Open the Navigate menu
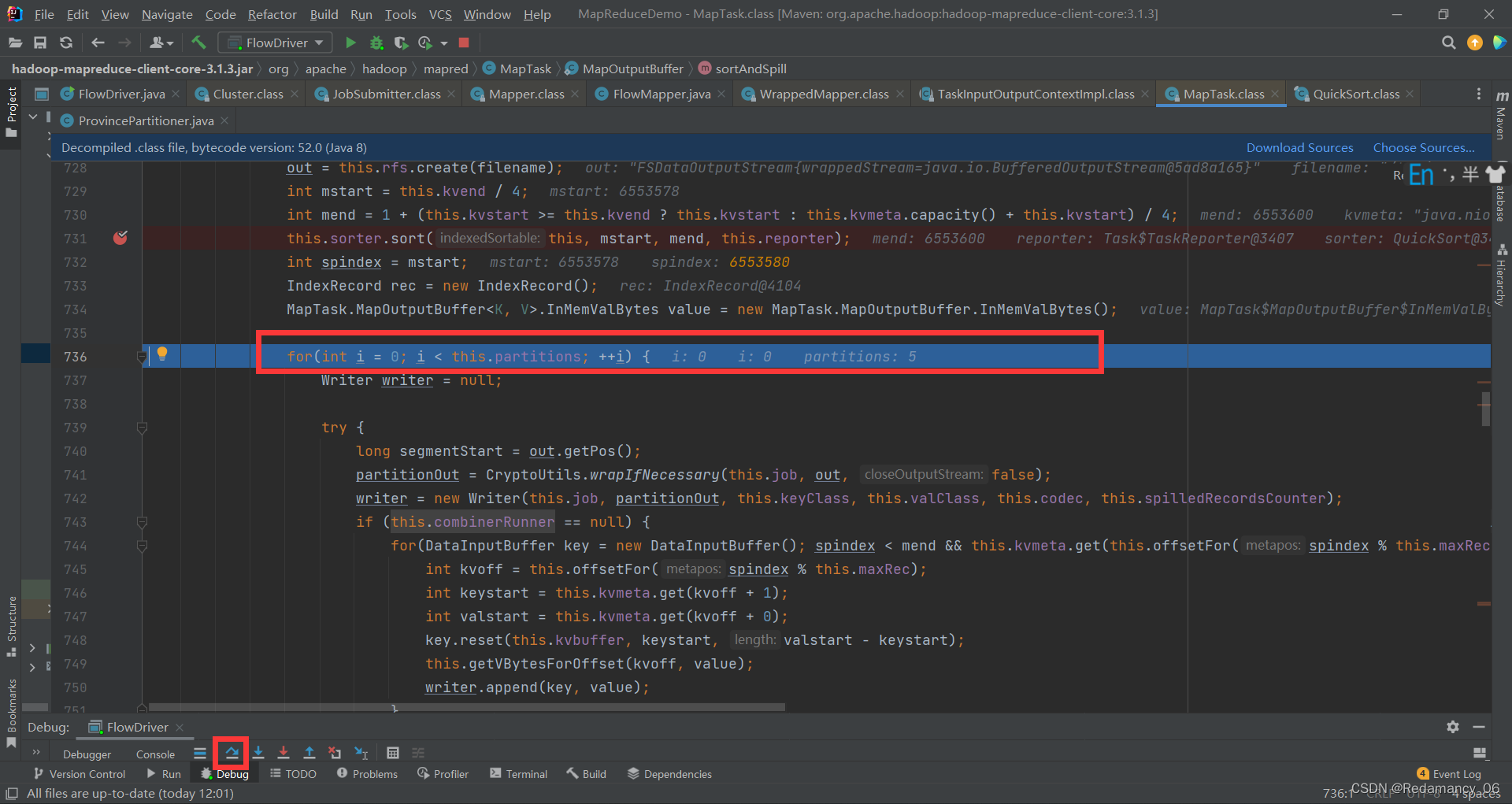The height and width of the screenshot is (804, 1512). point(167,14)
